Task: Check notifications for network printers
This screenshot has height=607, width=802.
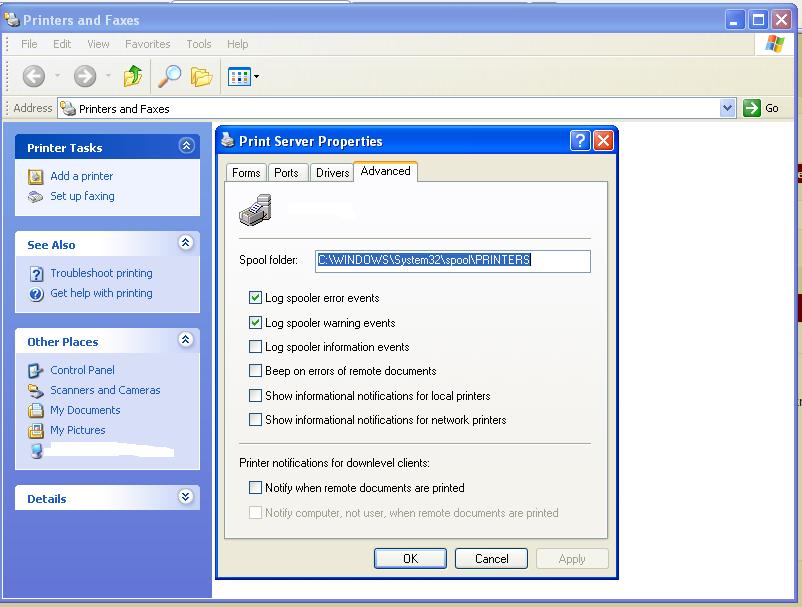Action: coord(255,420)
